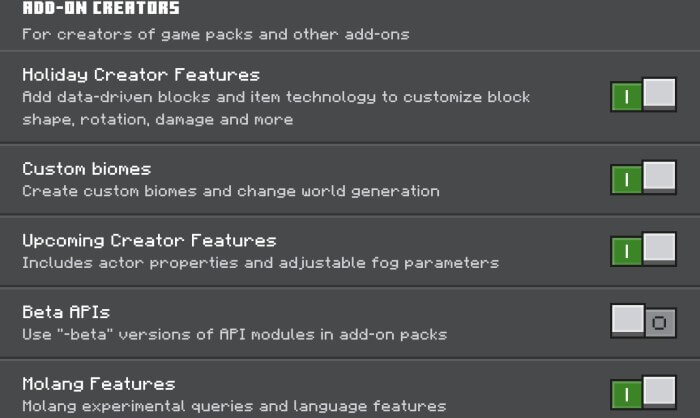The width and height of the screenshot is (700, 418).
Task: Enable the Beta APIs toggle
Action: pos(643,321)
